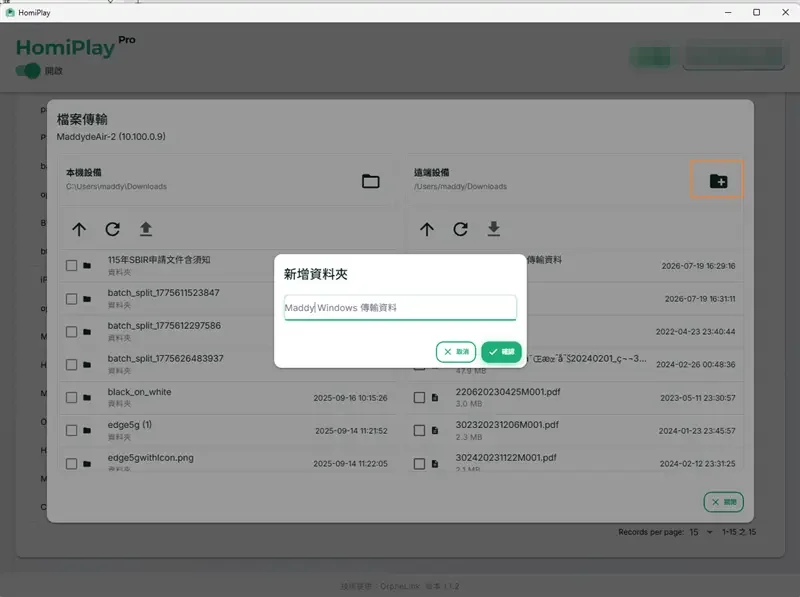The height and width of the screenshot is (597, 800).
Task: Go up one level in local panel
Action: point(79,229)
